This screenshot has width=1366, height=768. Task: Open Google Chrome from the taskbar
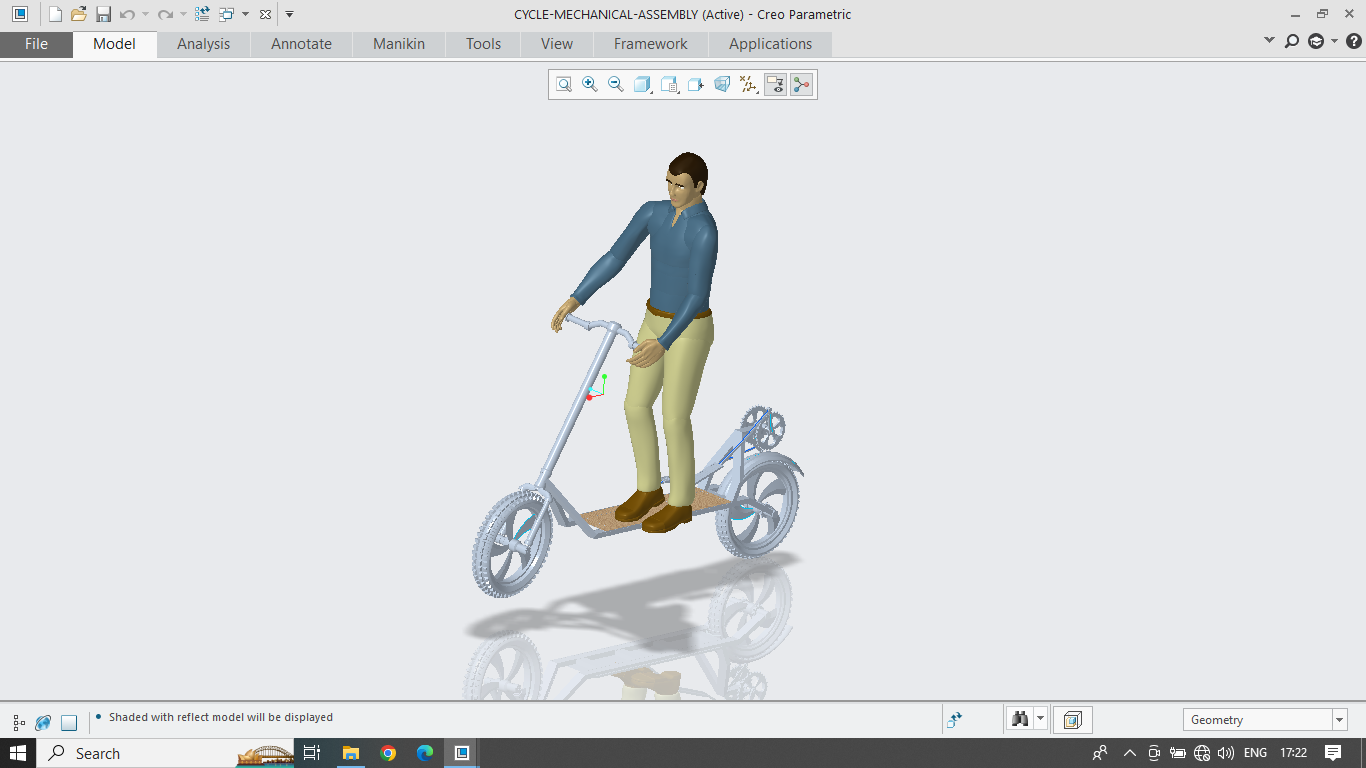click(x=388, y=753)
